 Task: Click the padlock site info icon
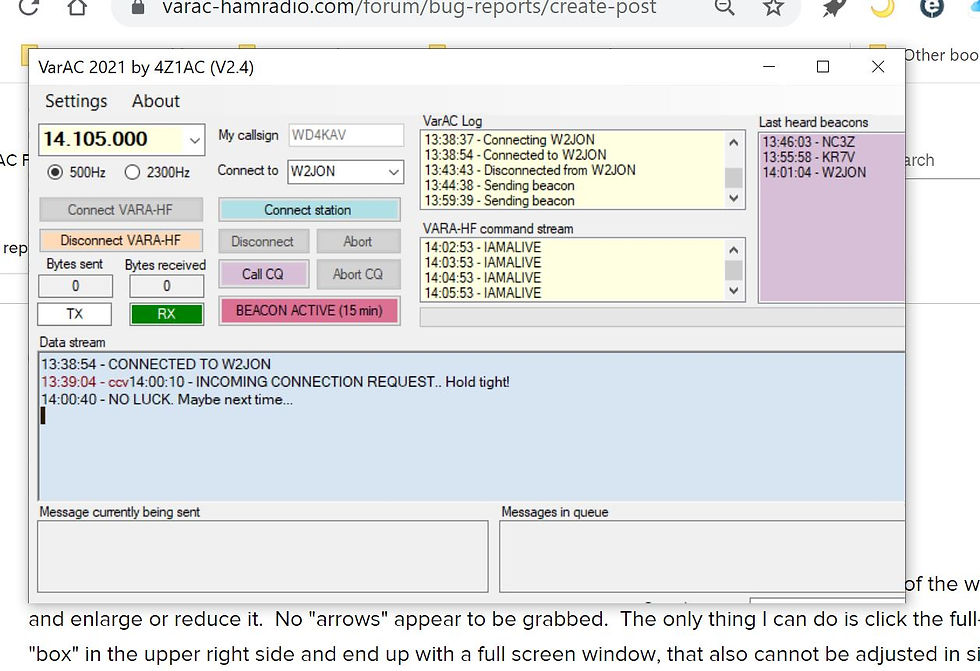point(137,7)
